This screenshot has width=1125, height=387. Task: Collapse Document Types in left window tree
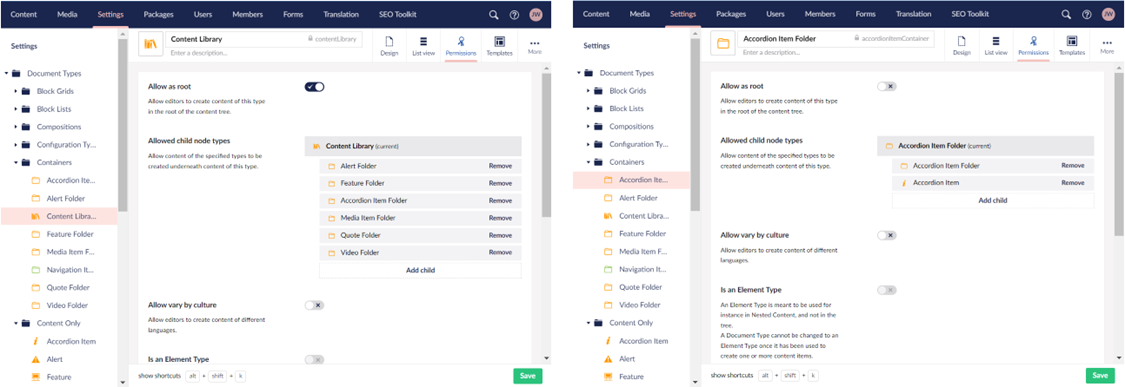pyautogui.click(x=6, y=73)
